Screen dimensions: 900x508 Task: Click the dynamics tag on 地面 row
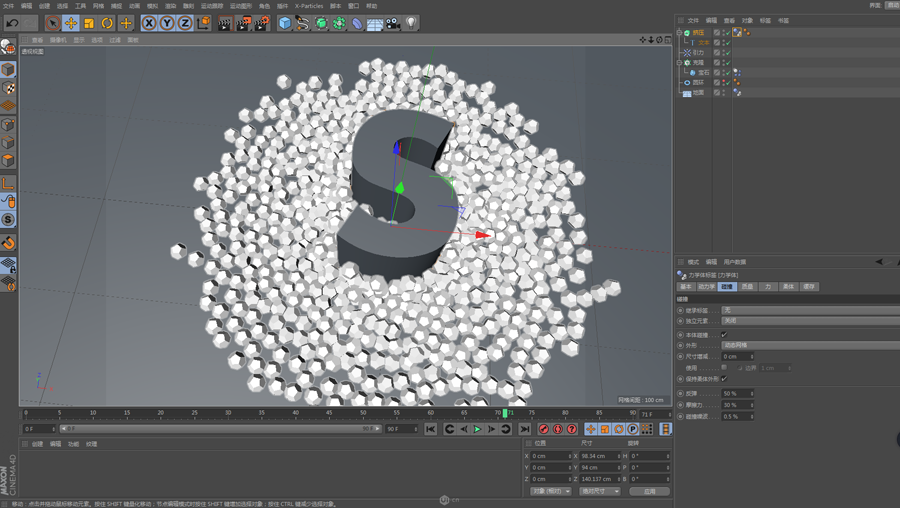click(738, 92)
